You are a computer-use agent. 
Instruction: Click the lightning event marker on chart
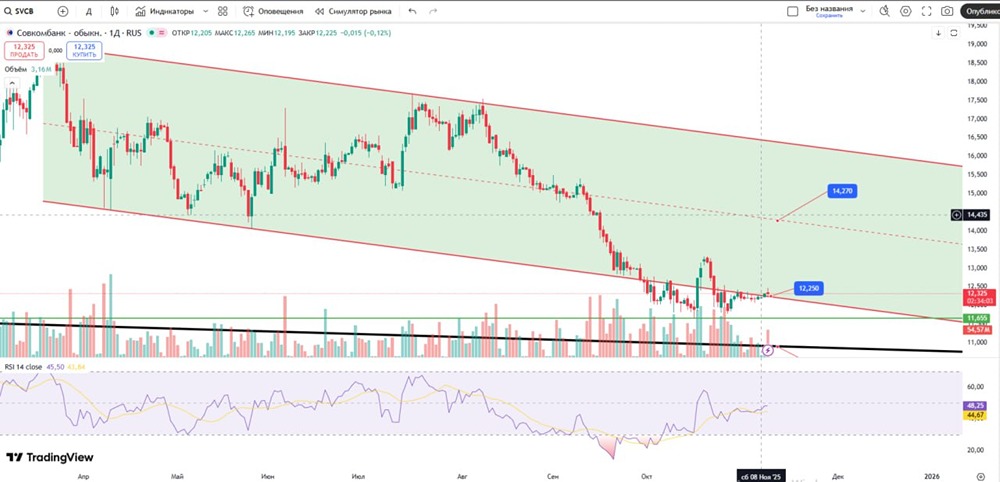[x=768, y=351]
